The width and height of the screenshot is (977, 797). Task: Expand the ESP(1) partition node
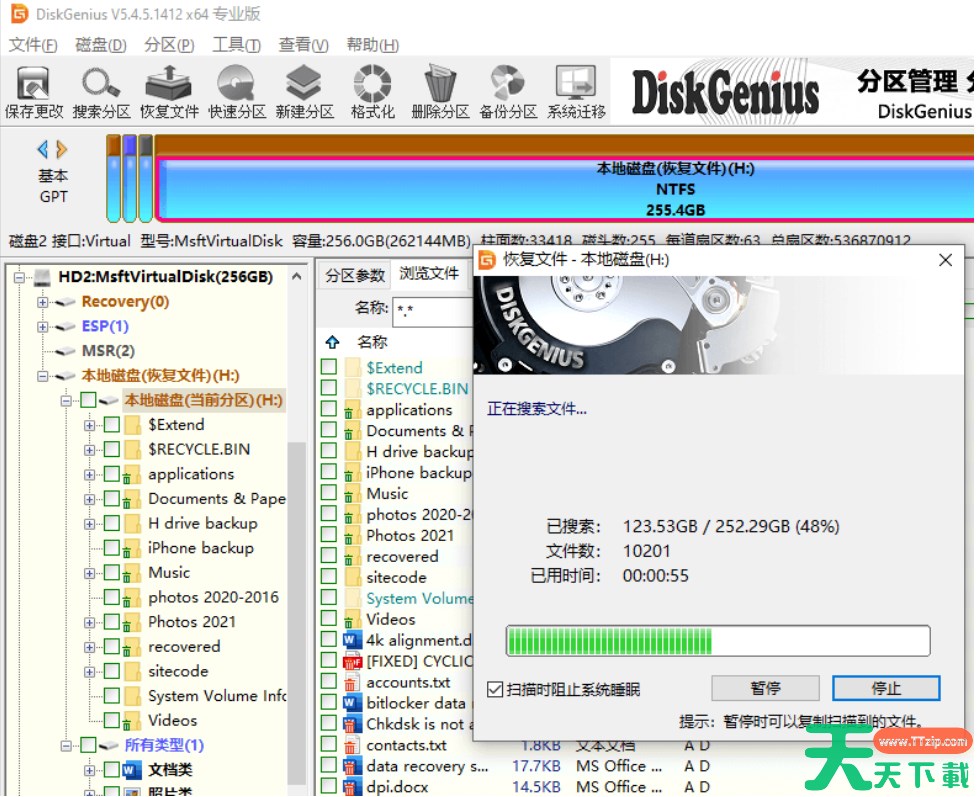(x=43, y=327)
